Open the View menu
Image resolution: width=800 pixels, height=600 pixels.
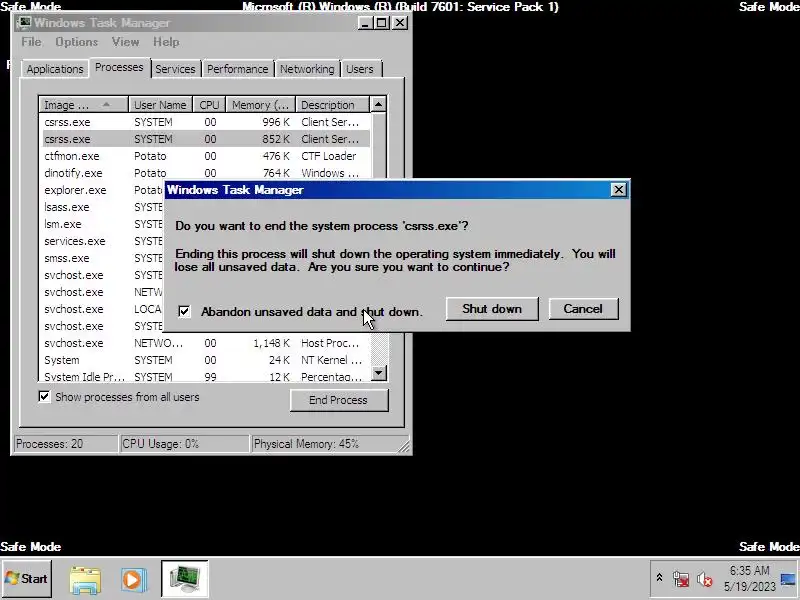pos(126,42)
